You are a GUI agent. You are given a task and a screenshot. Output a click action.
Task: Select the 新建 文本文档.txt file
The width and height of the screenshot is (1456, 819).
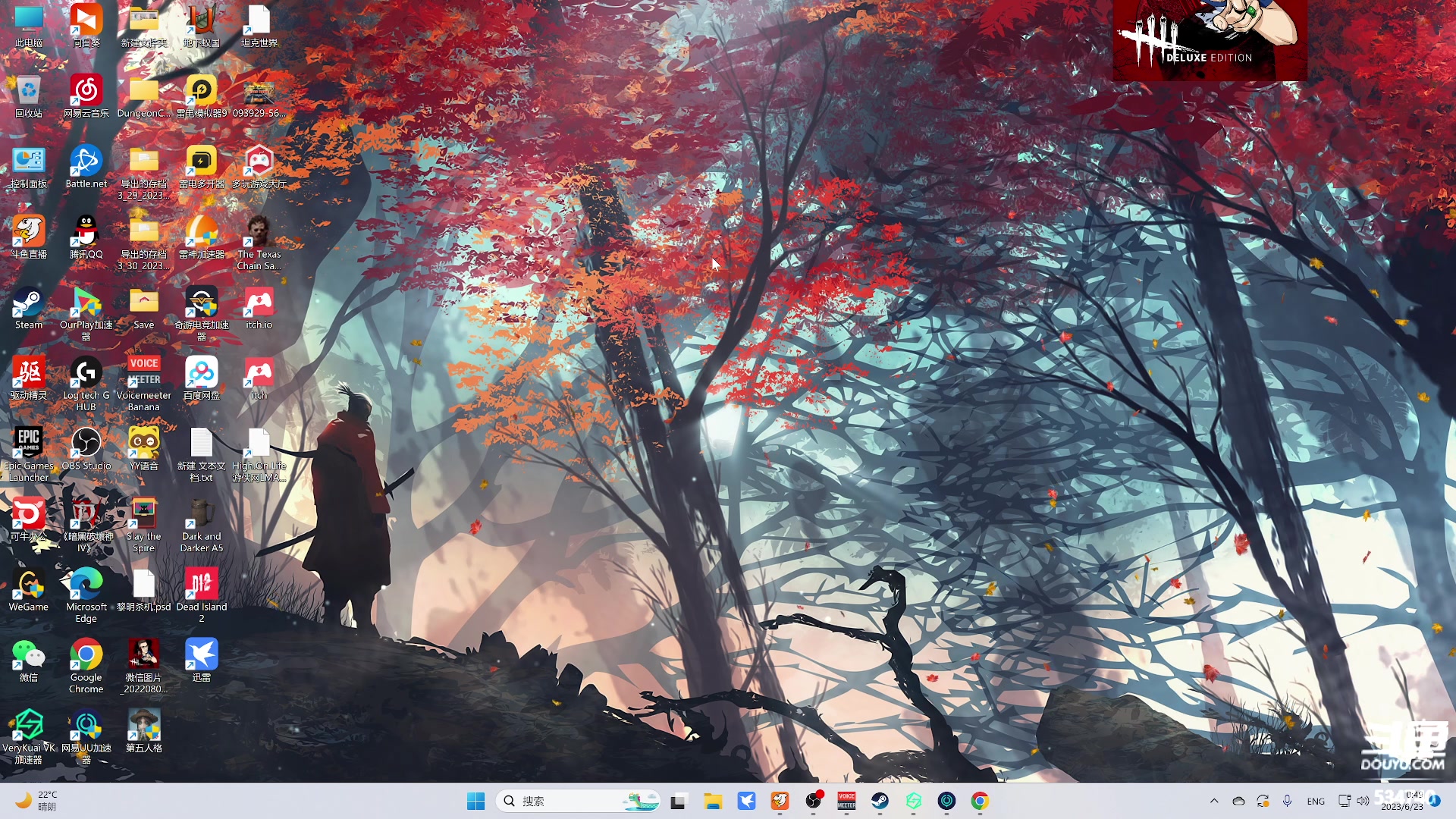coord(202,455)
